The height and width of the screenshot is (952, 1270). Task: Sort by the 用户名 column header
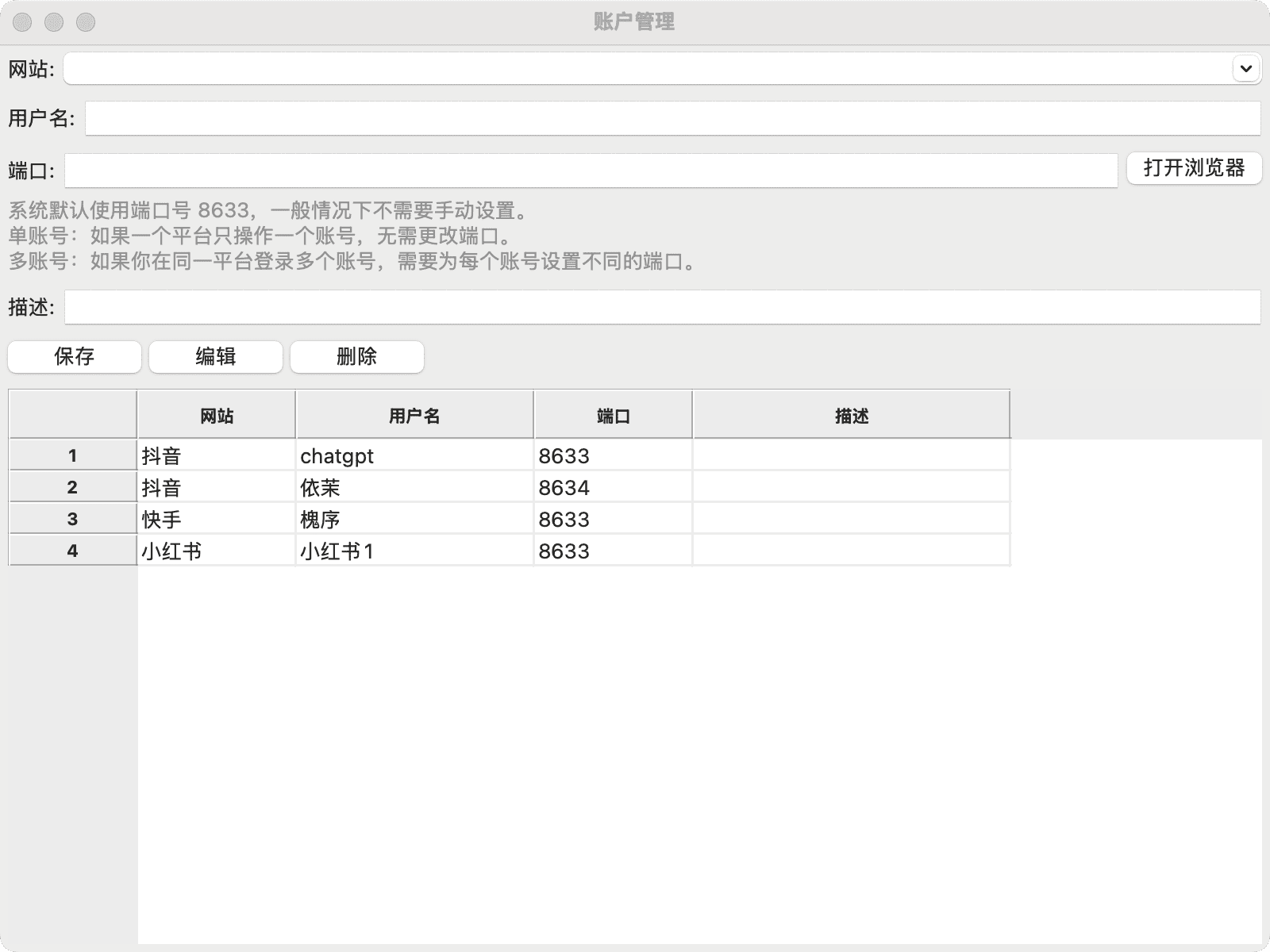[x=414, y=415]
